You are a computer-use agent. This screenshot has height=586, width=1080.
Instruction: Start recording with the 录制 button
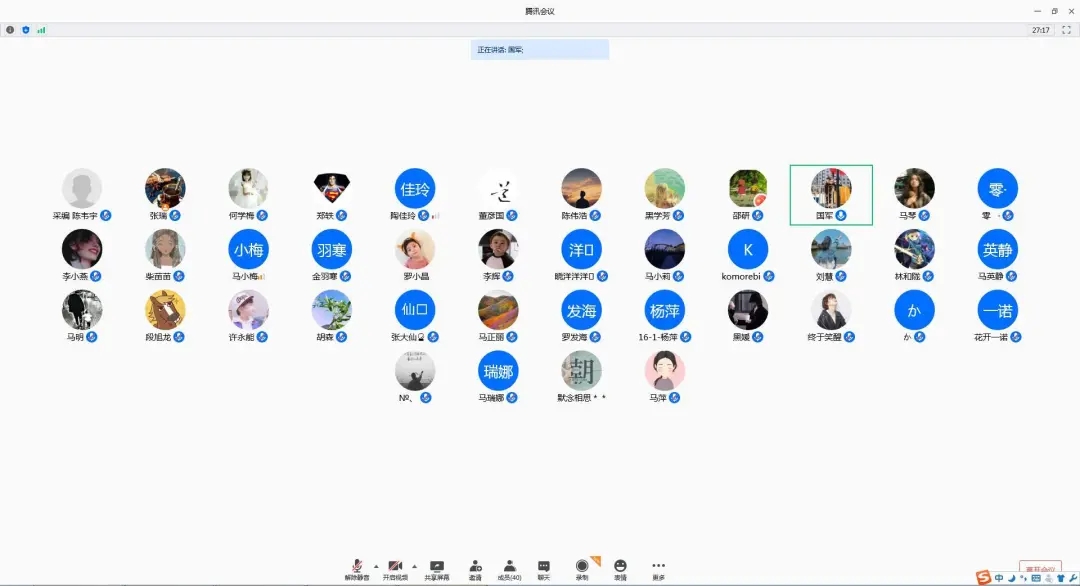pyautogui.click(x=582, y=567)
